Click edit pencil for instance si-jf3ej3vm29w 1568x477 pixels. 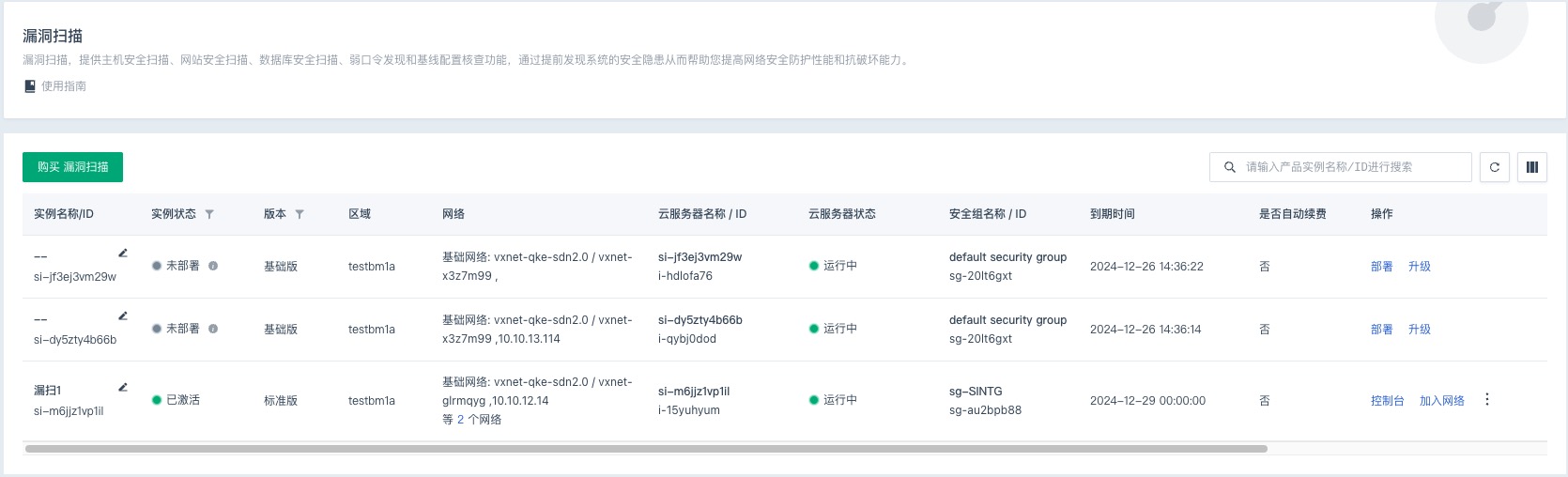coord(123,253)
